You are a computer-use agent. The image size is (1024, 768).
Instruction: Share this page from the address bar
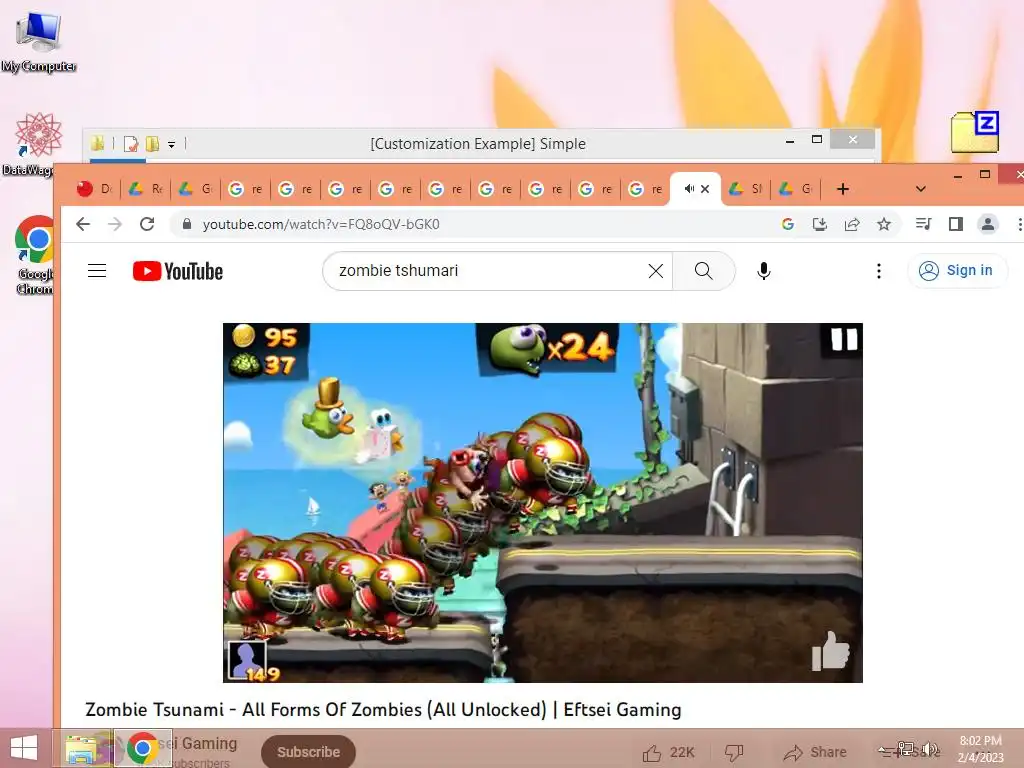pyautogui.click(x=852, y=224)
